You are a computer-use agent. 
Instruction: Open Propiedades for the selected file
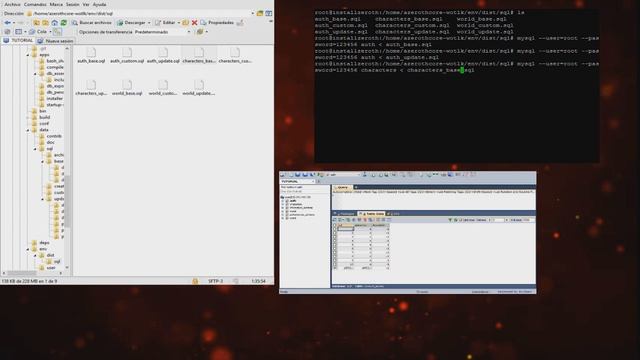217,23
